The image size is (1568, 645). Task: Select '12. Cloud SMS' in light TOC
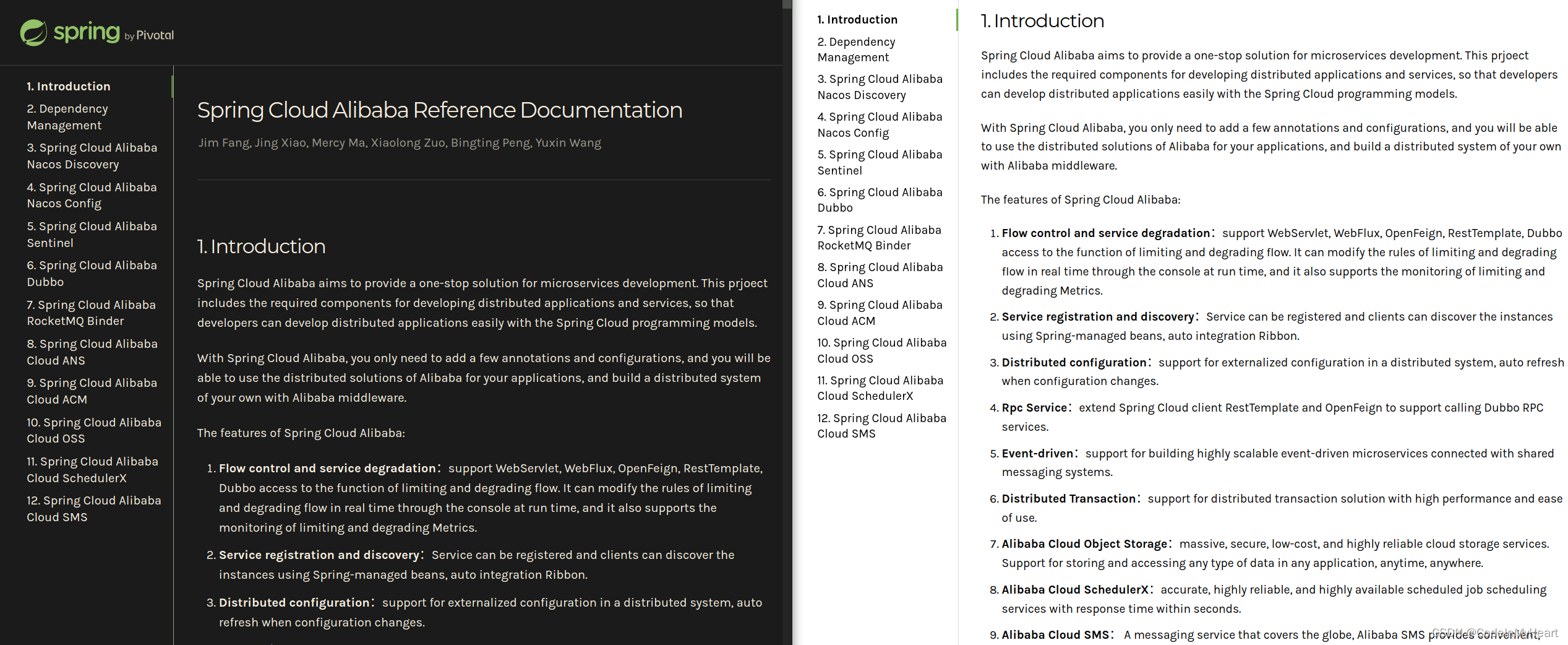click(881, 426)
